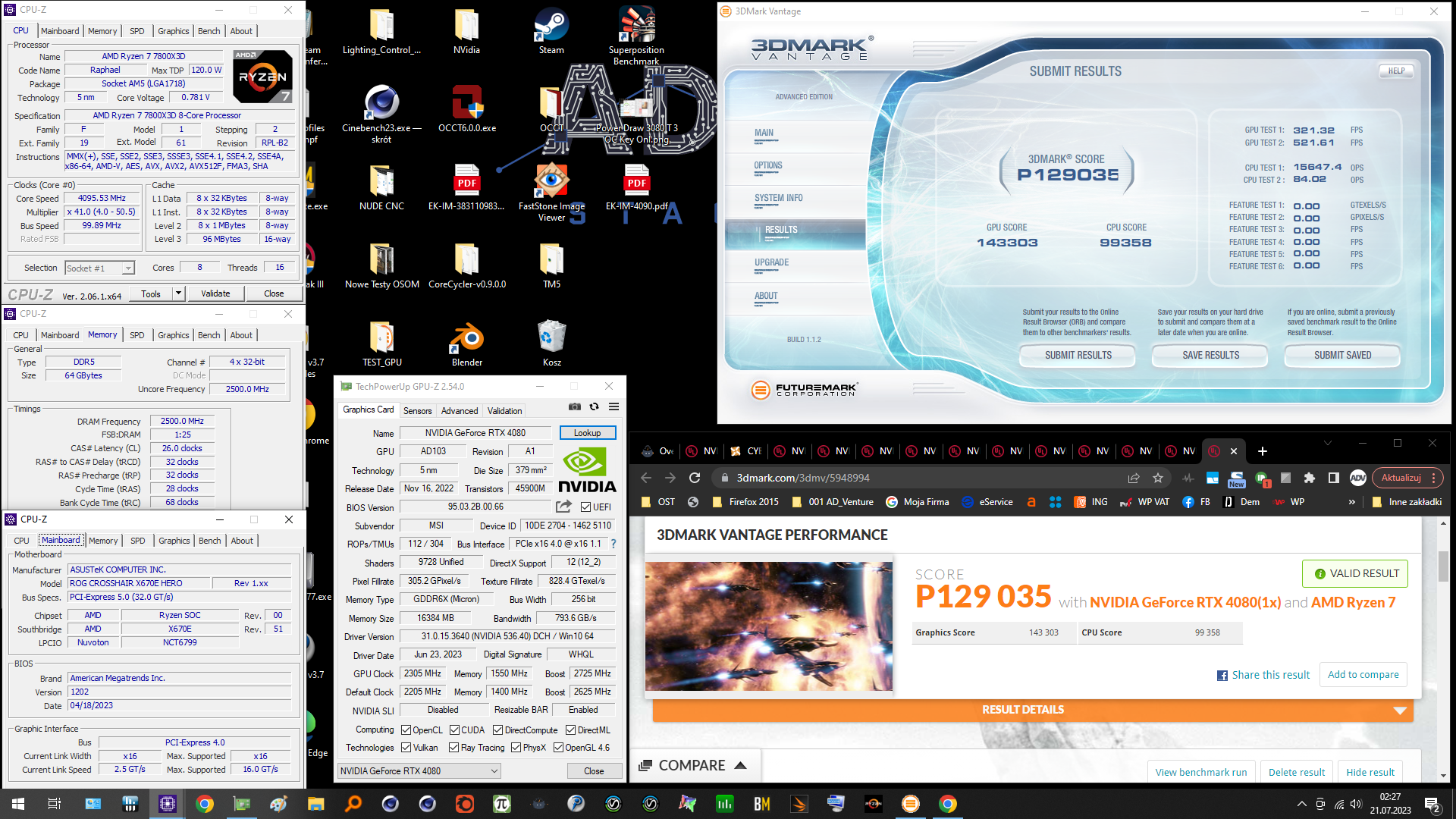Open Socket #1 selection dropdown in CPU-Z
This screenshot has height=819, width=1456.
pos(100,268)
